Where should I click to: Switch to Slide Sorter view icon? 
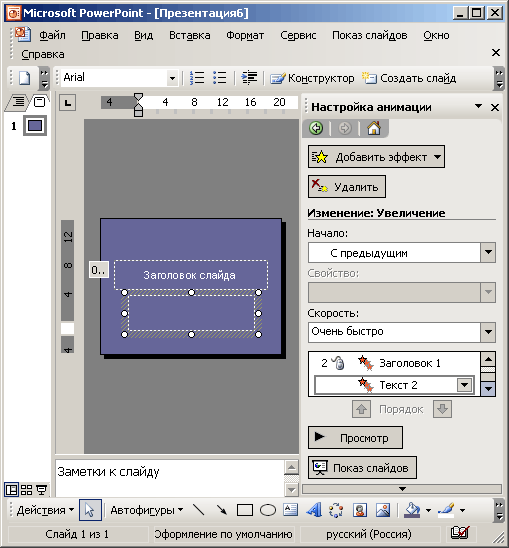[x=27, y=490]
